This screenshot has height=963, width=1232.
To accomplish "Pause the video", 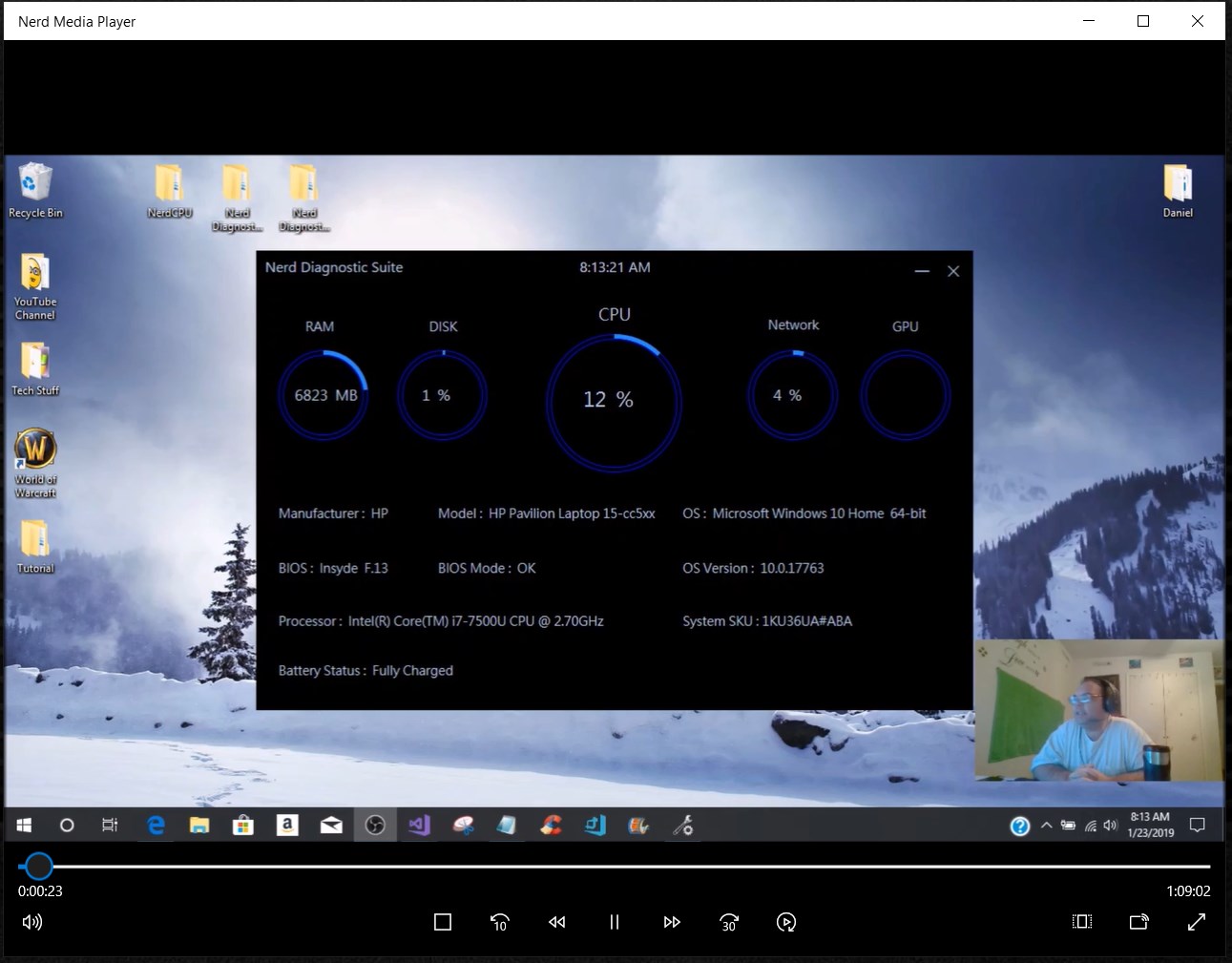I will click(x=615, y=922).
